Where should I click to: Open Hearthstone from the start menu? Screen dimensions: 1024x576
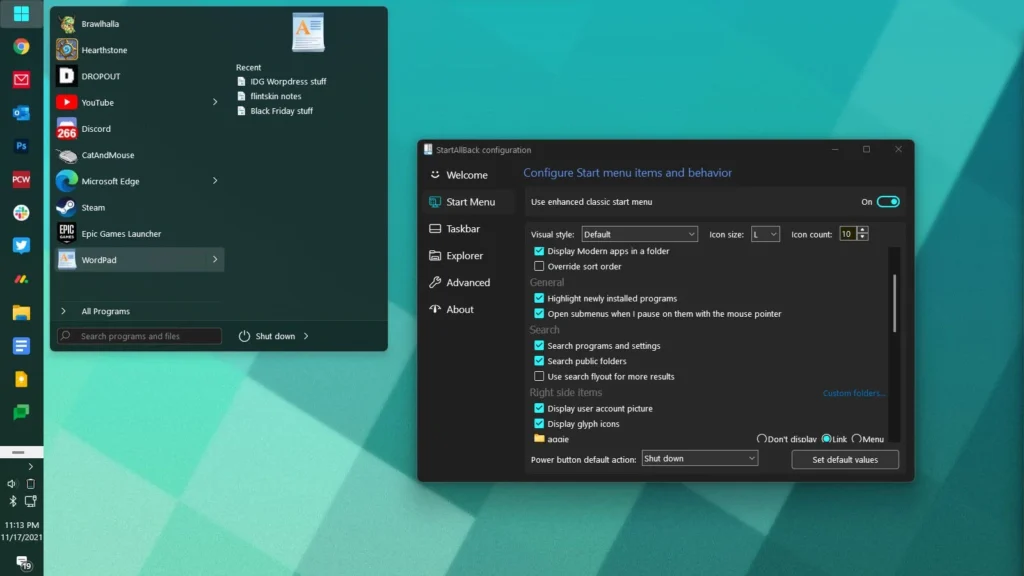104,50
